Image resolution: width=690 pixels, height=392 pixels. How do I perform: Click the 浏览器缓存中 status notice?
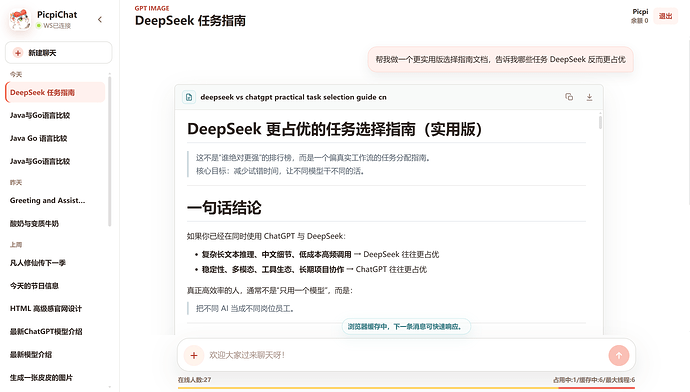point(406,326)
